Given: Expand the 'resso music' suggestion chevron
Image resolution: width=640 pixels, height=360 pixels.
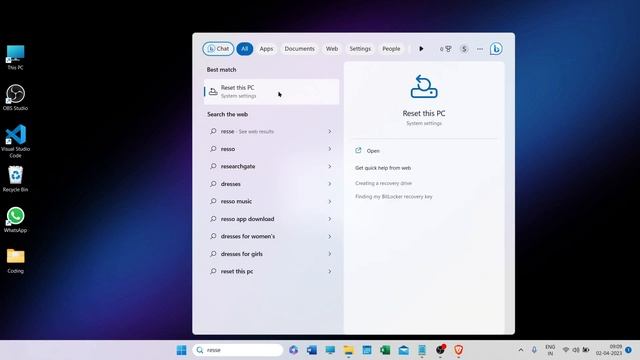Looking at the screenshot, I should (329, 201).
